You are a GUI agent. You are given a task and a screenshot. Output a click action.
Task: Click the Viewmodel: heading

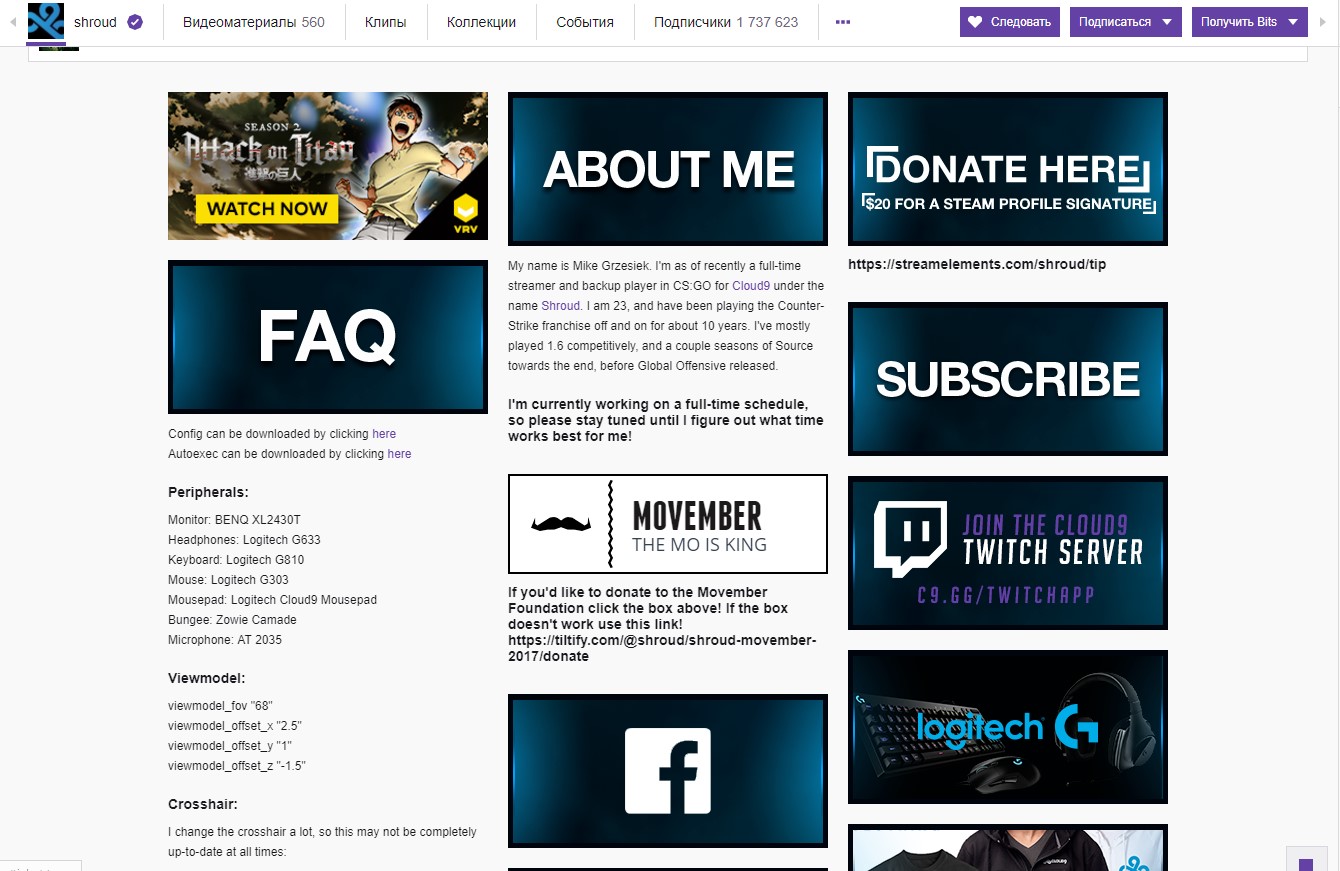(206, 678)
